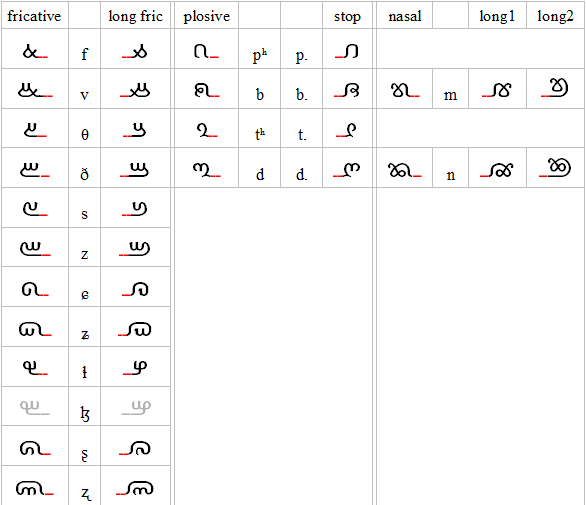Viewport: 586px width, 505px height.
Task: Select the fricative glyph beside ʐ
Action: (x=35, y=488)
